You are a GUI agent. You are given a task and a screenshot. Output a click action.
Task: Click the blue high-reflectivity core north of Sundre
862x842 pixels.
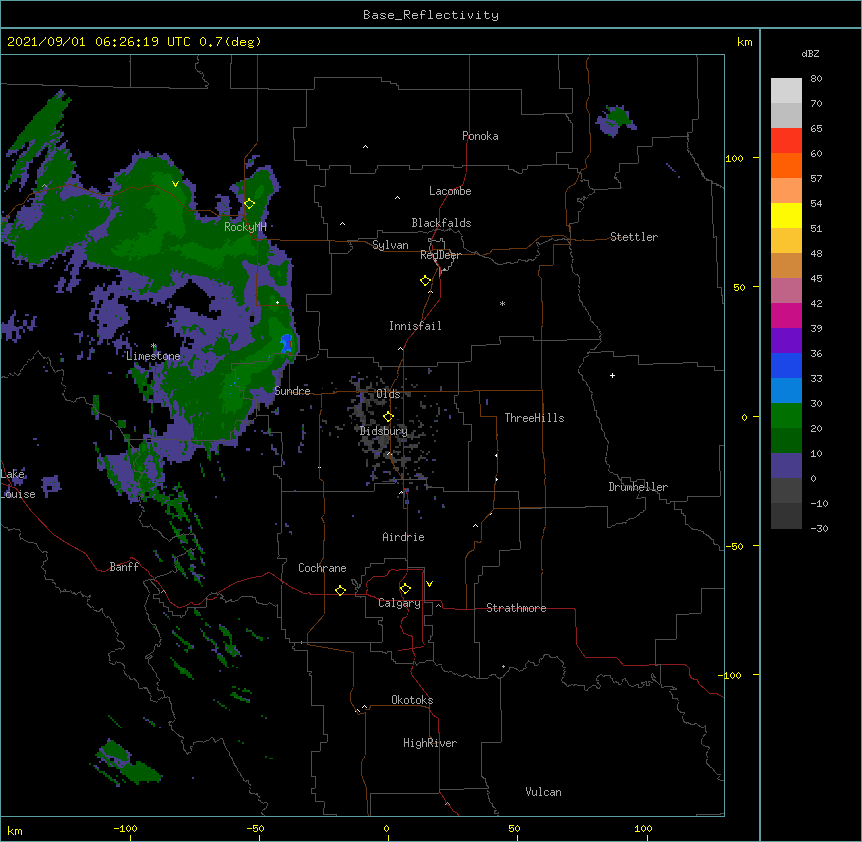point(286,344)
